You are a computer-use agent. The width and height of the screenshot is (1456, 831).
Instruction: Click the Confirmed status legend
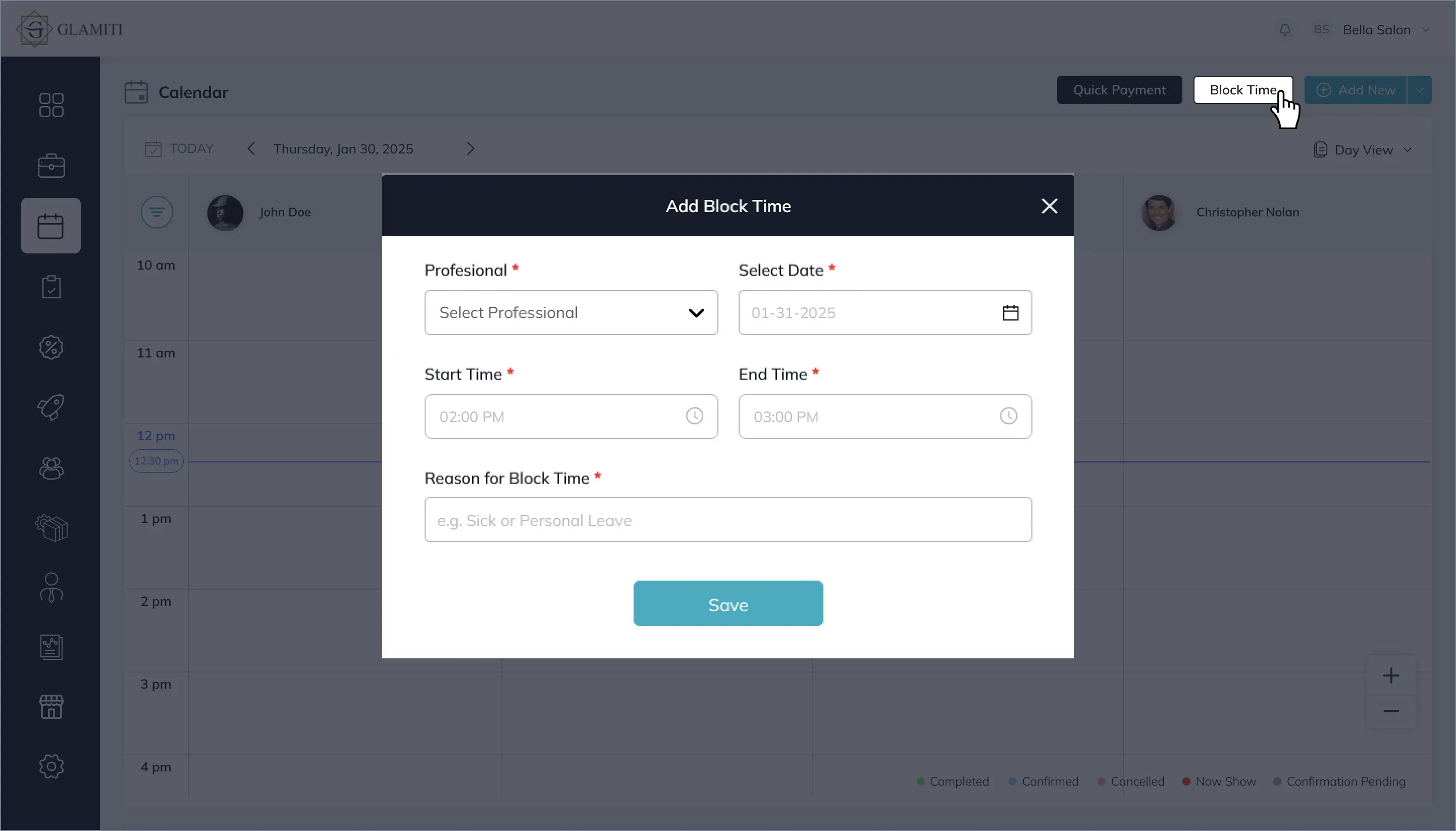click(1044, 782)
